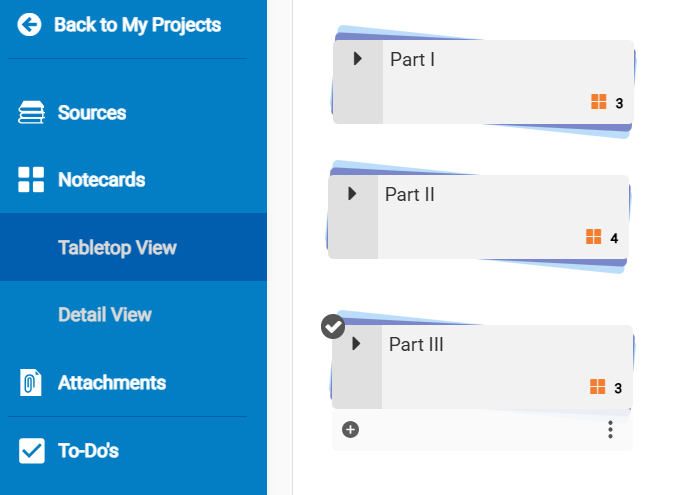Click the To-Do's checkmark icon

pos(32,451)
